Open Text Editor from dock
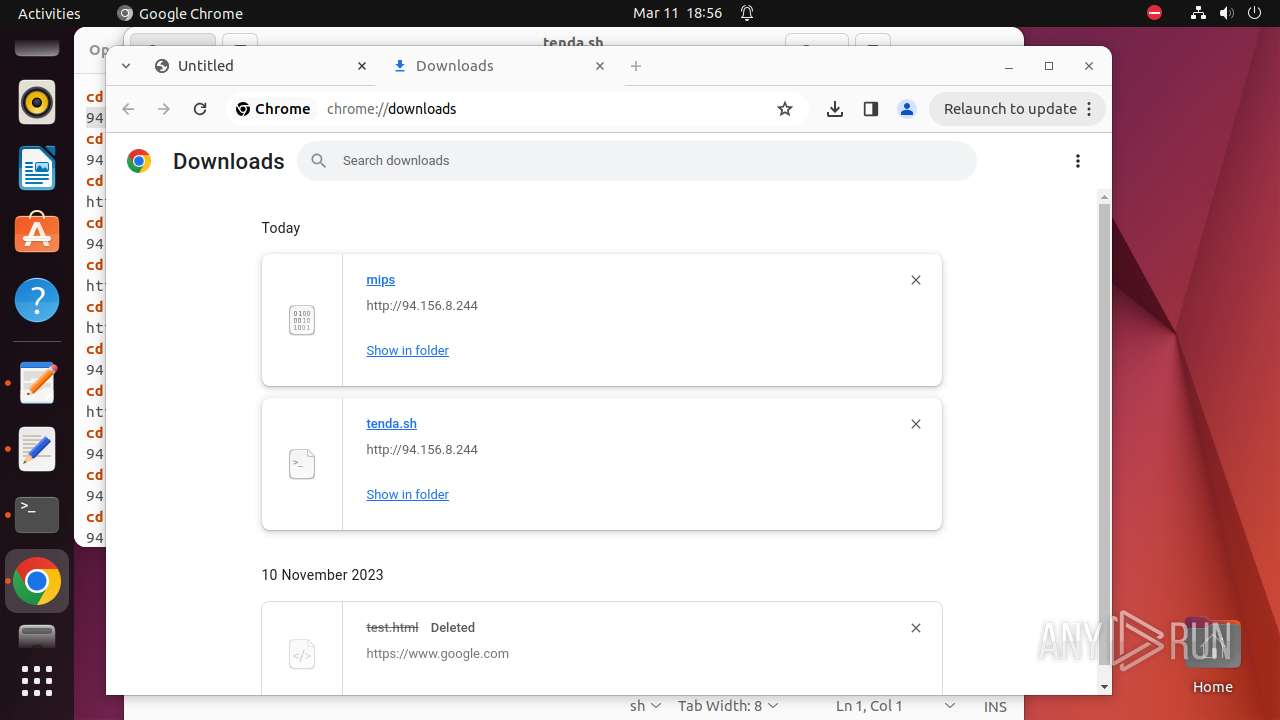 coord(37,383)
